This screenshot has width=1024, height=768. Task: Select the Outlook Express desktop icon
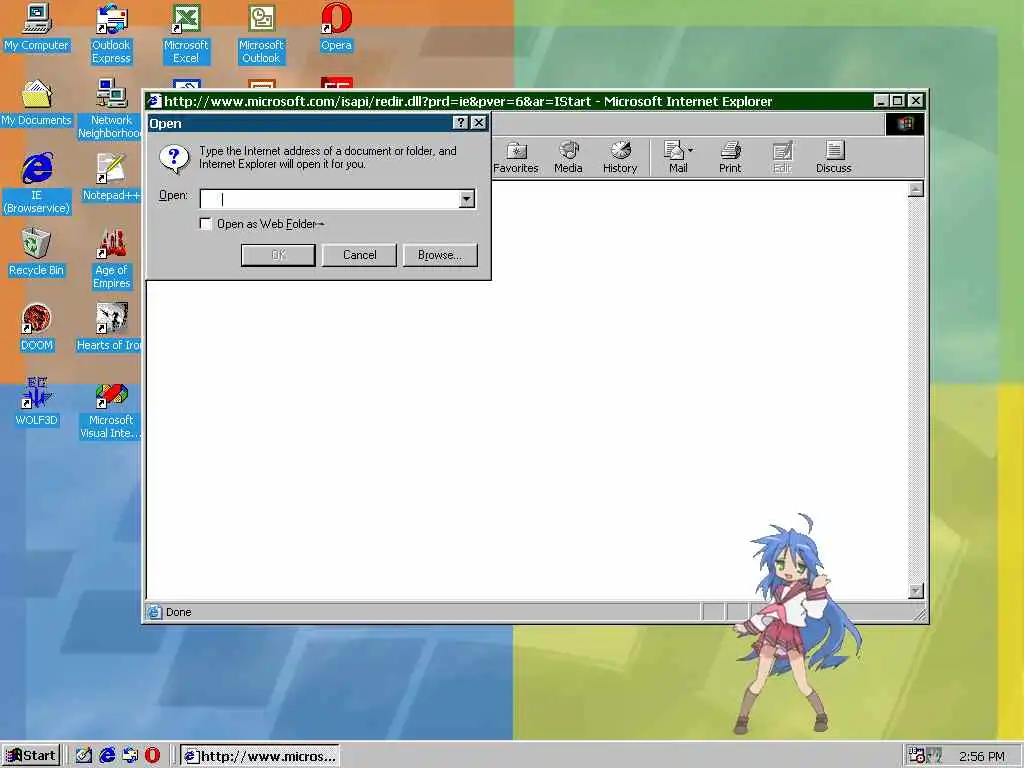click(x=111, y=34)
